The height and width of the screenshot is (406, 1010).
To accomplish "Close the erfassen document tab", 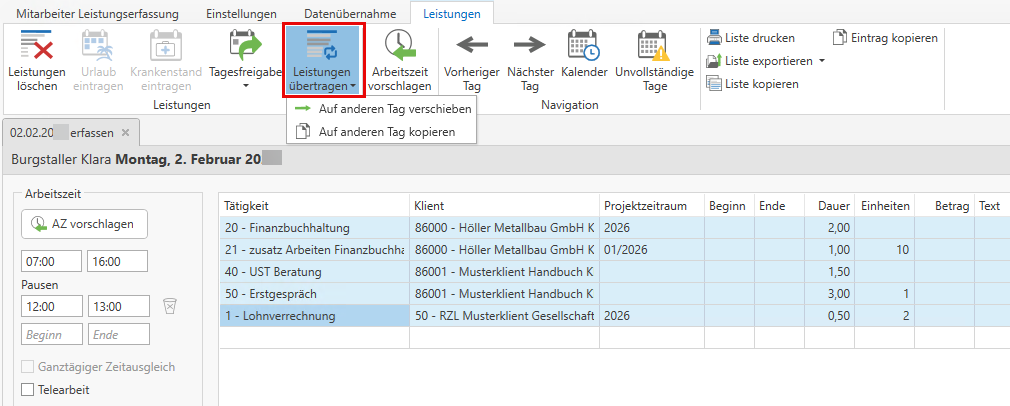I will coord(125,132).
